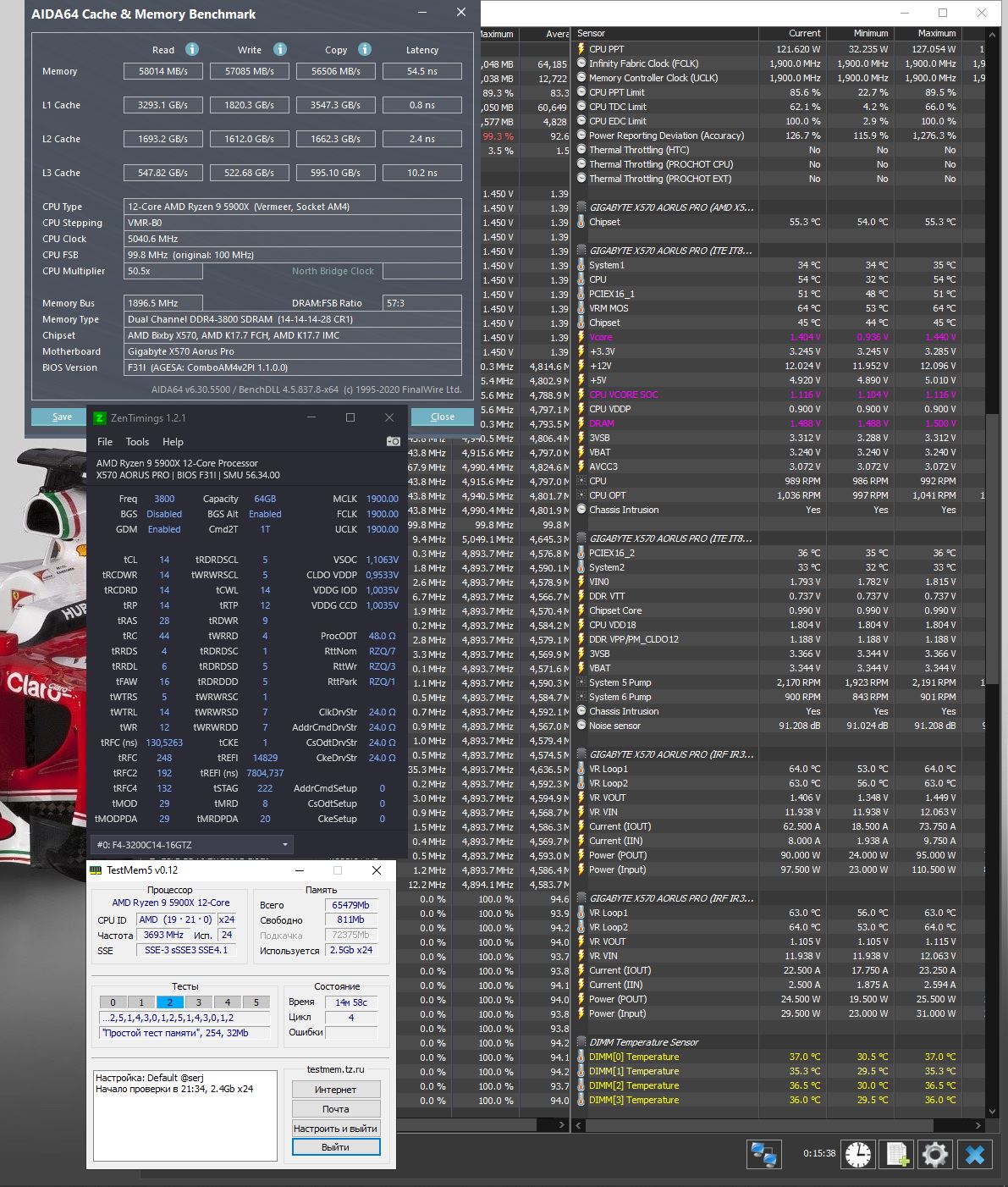Select the GIGABYTE X570 AORUS PRO (AMD X5... group
Image resolution: width=1008 pixels, height=1187 pixels.
[x=671, y=207]
